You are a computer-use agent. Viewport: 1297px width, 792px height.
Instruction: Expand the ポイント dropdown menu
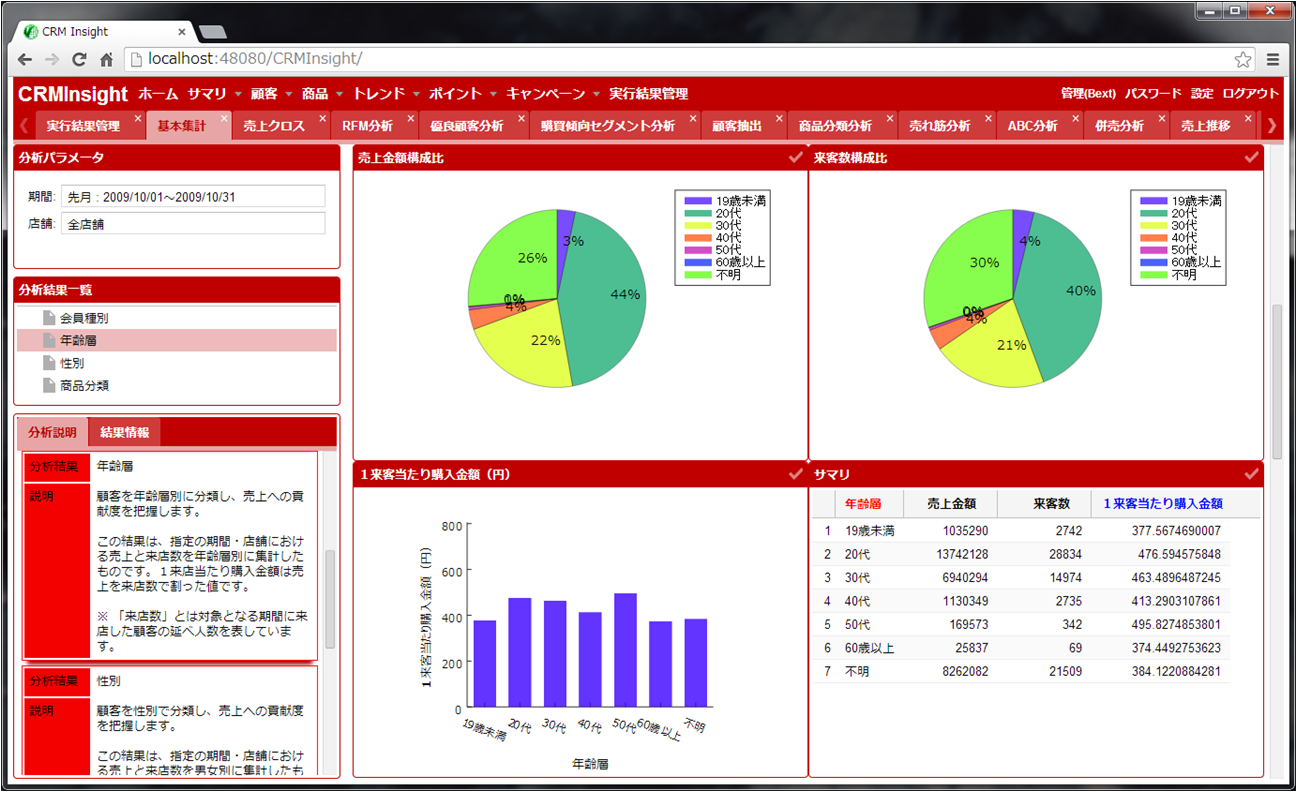click(x=463, y=94)
